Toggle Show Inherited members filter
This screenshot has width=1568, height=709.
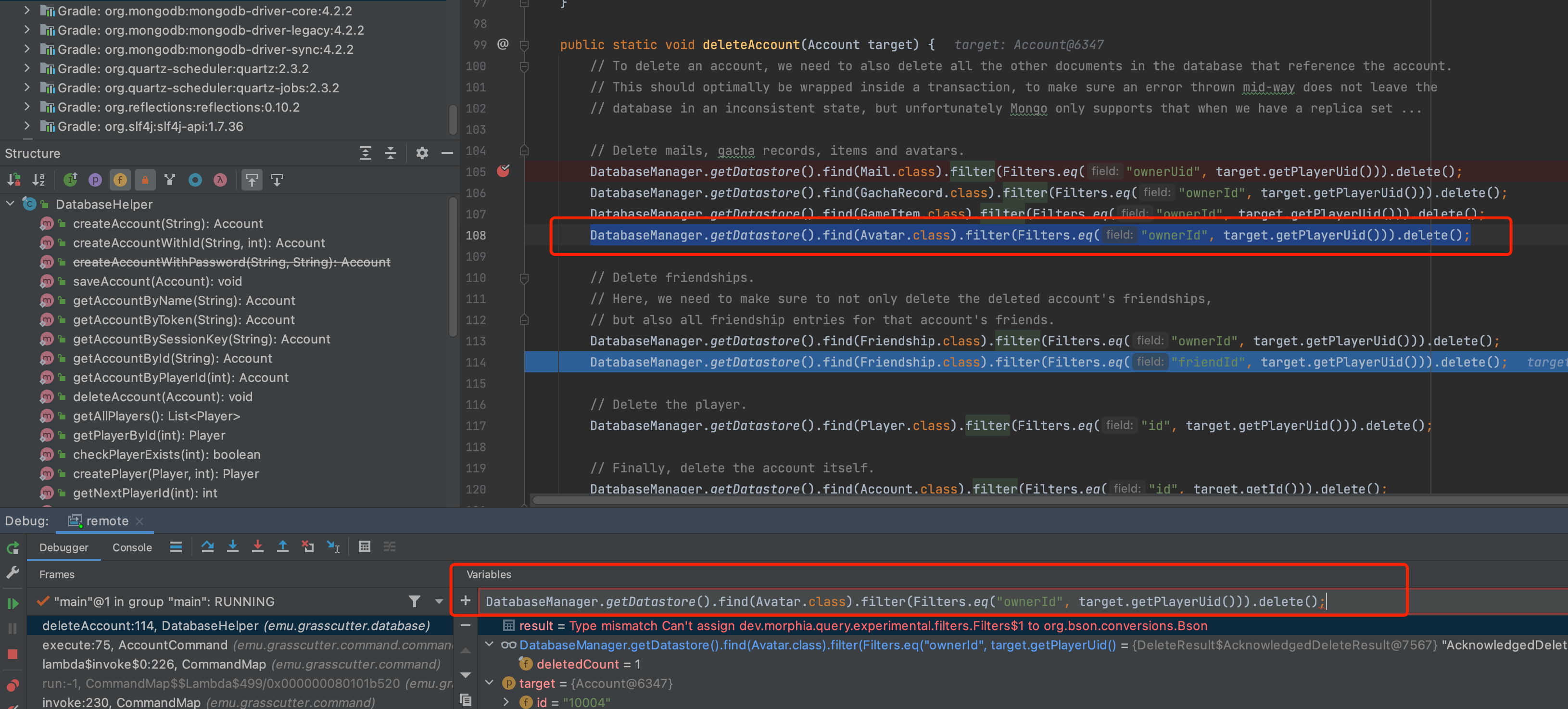coord(70,179)
